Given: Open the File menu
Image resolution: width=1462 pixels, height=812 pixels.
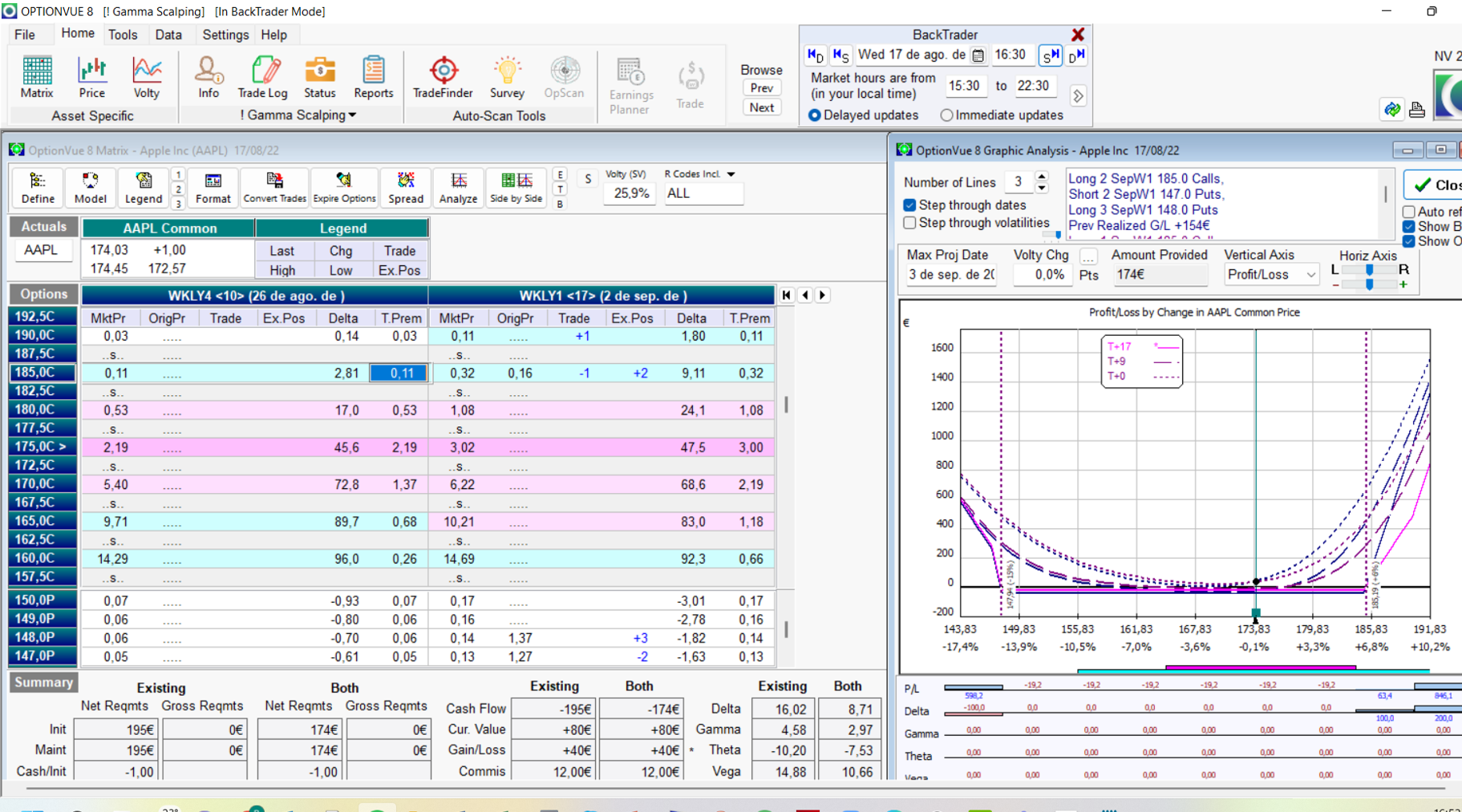Looking at the screenshot, I should click(x=25, y=34).
